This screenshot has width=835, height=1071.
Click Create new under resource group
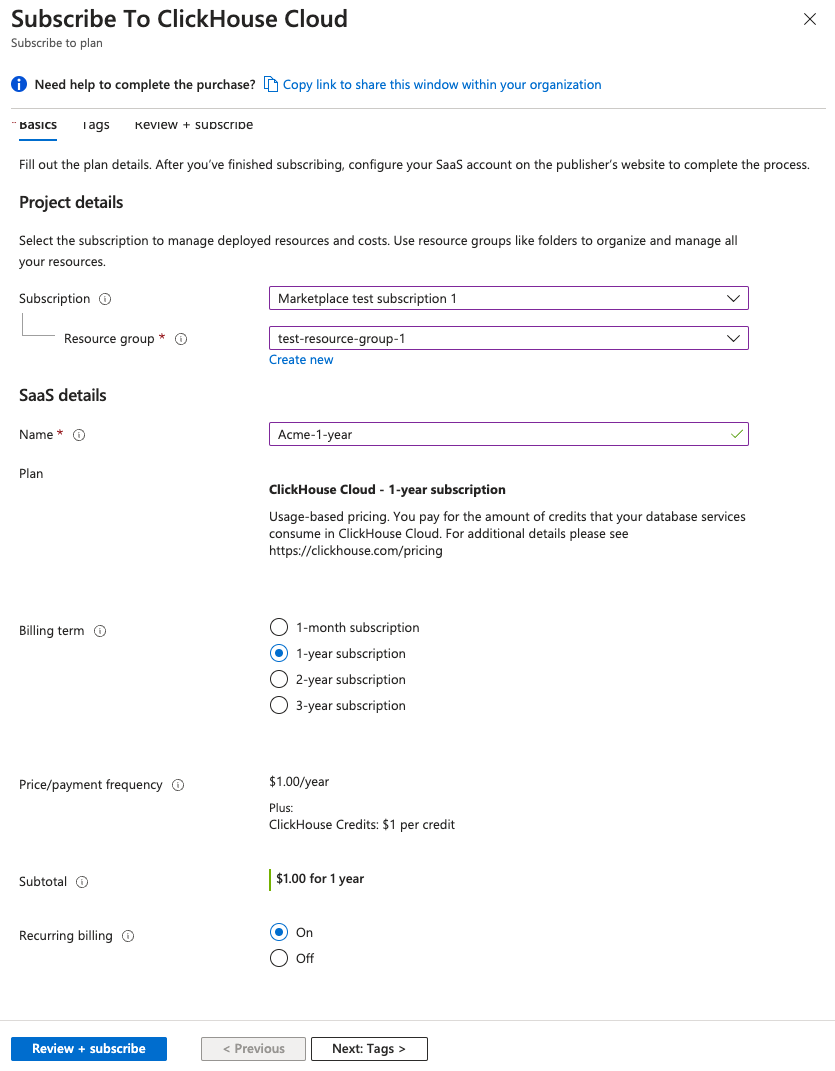click(301, 359)
